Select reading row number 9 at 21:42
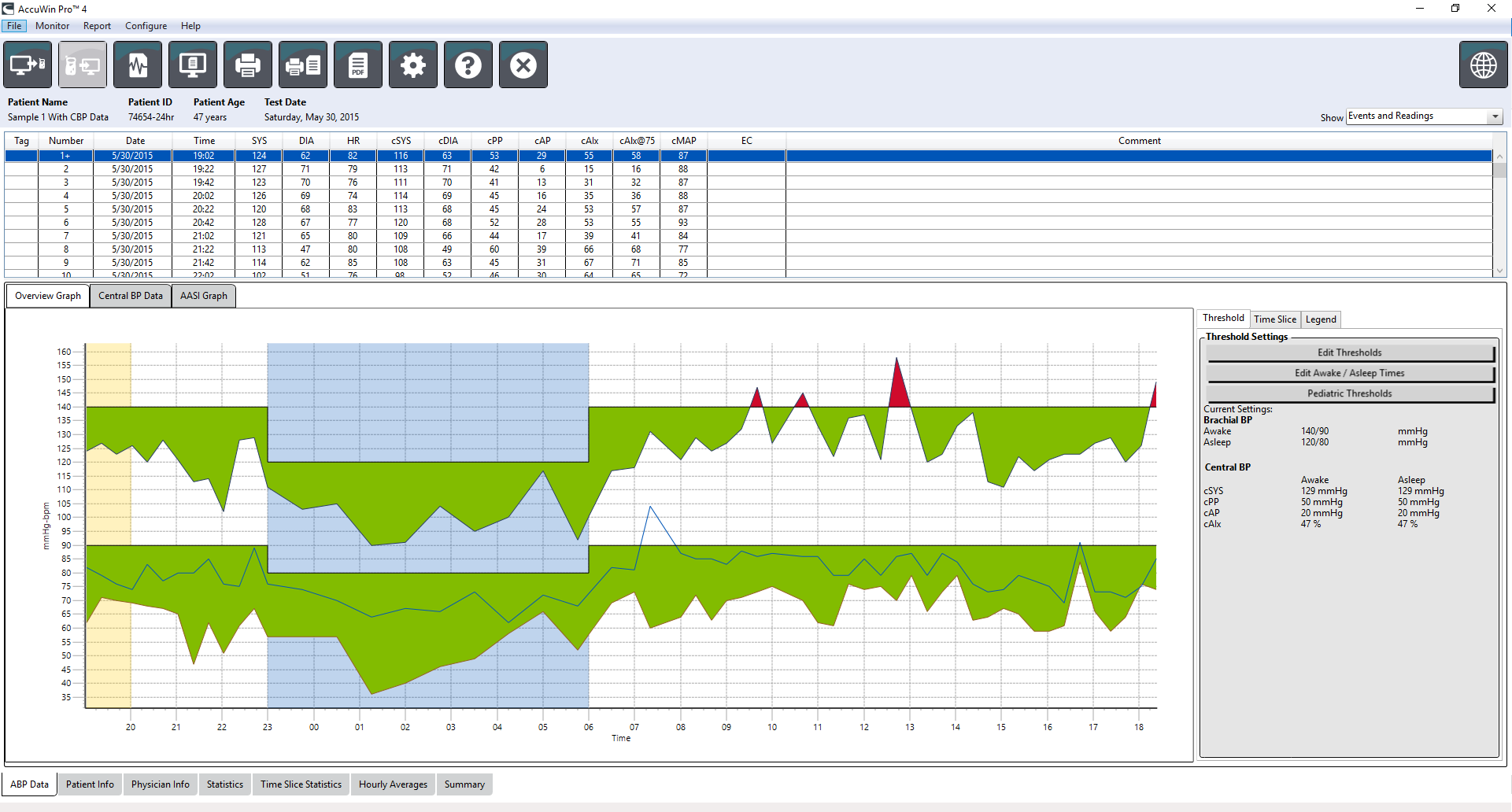The width and height of the screenshot is (1512, 812). 749,263
